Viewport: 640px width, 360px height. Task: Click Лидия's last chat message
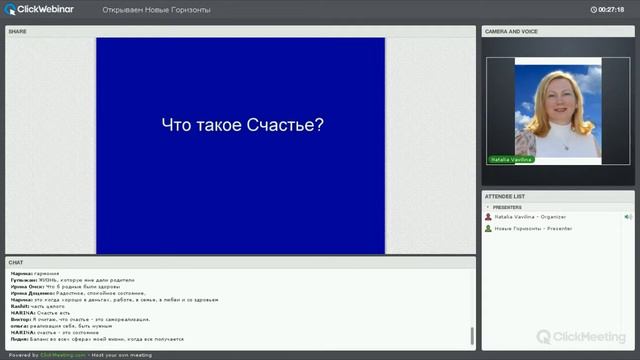[x=97, y=339]
